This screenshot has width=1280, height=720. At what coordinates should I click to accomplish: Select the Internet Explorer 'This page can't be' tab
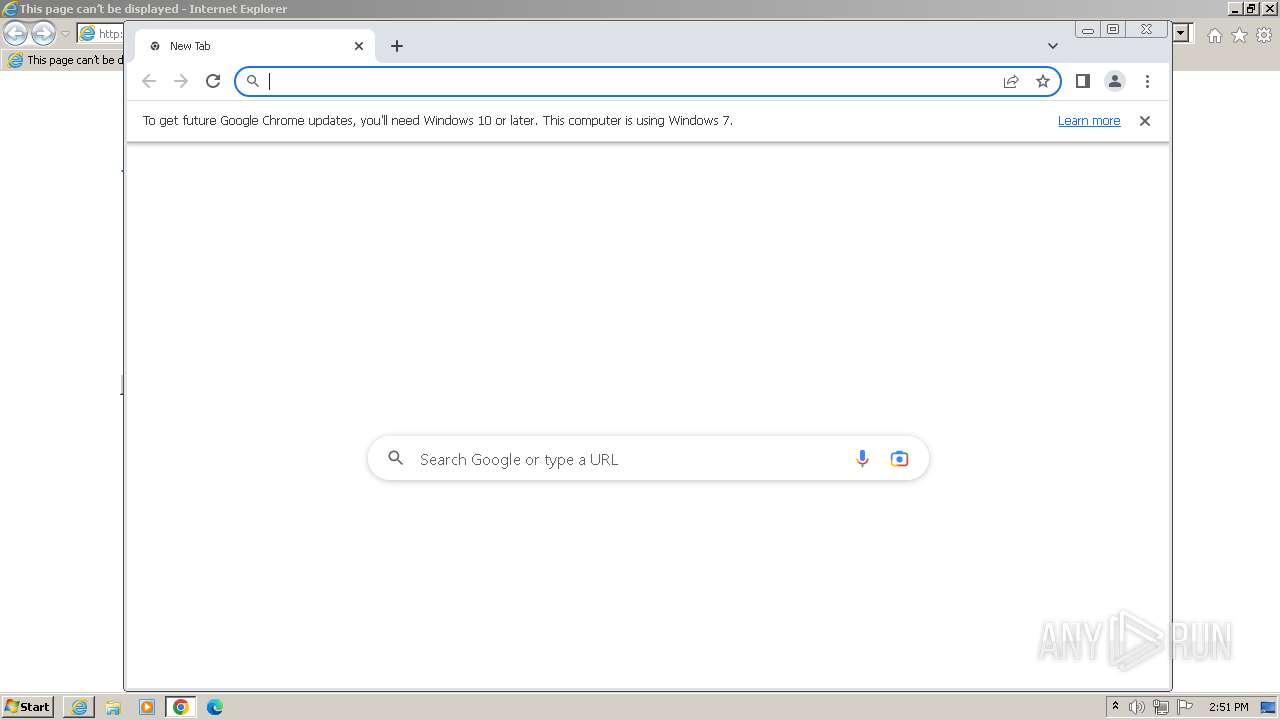pos(64,60)
